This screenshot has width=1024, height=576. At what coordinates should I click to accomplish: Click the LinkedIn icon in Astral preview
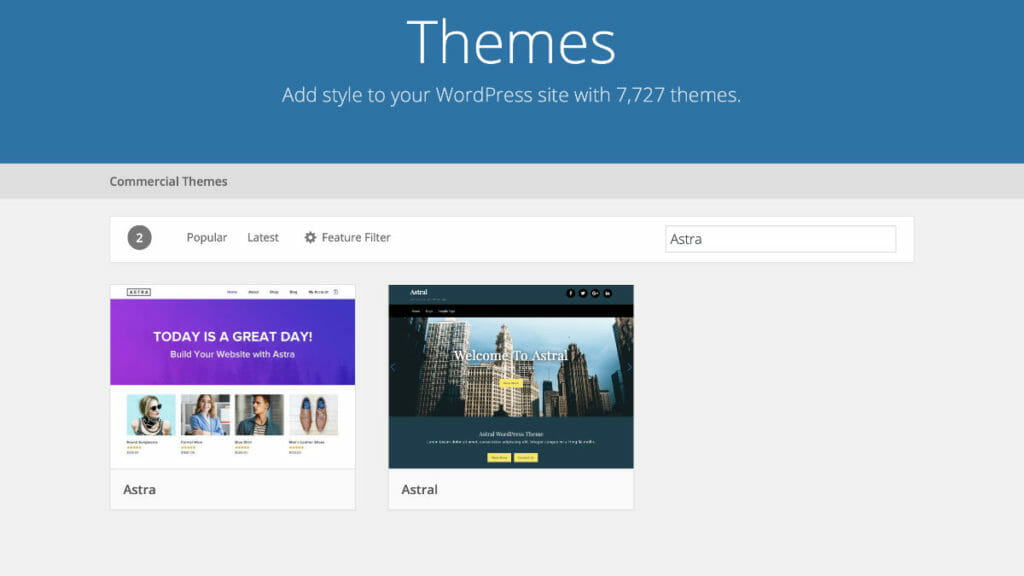point(608,294)
